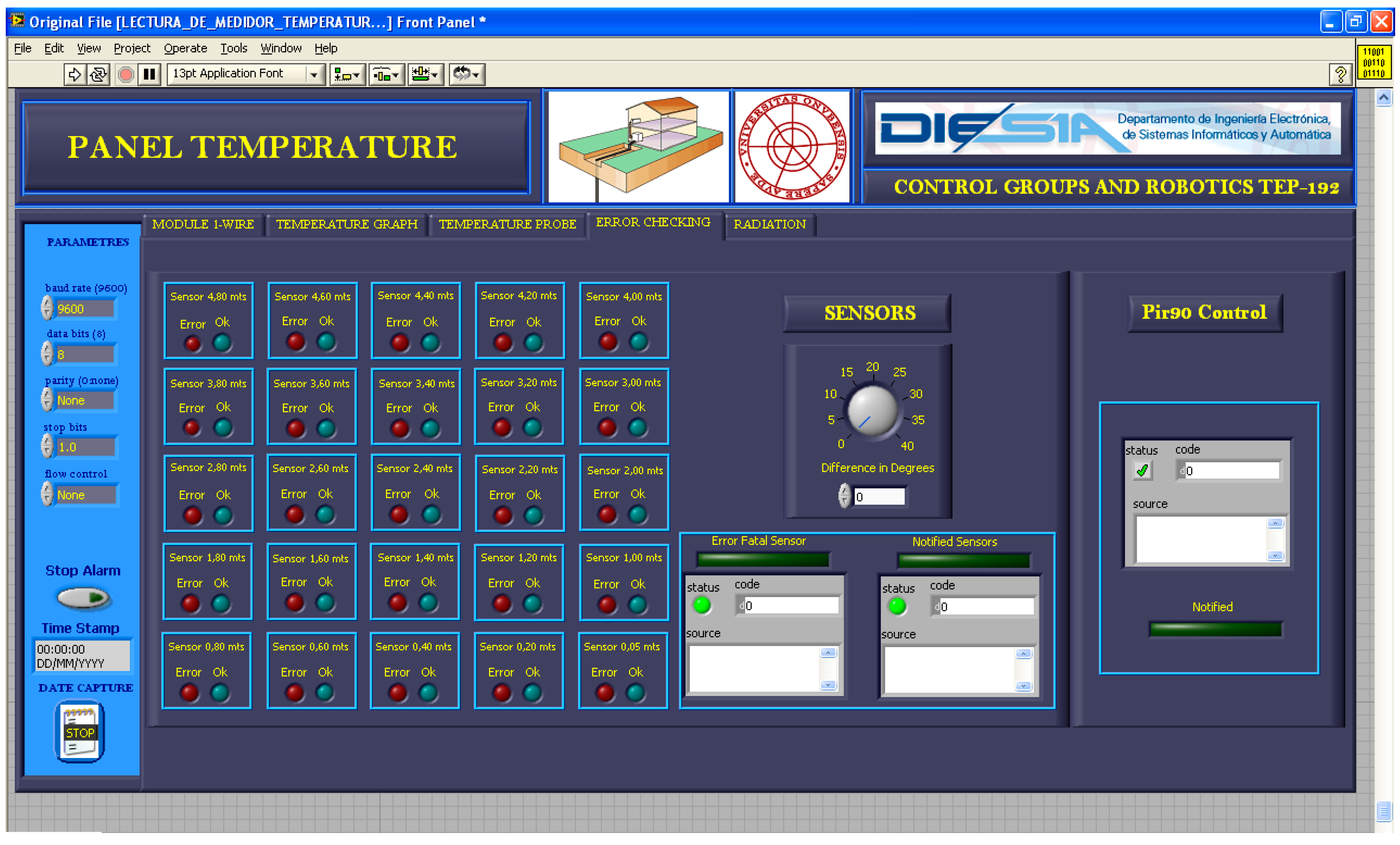Open the Resize Objects tool

coord(425,74)
